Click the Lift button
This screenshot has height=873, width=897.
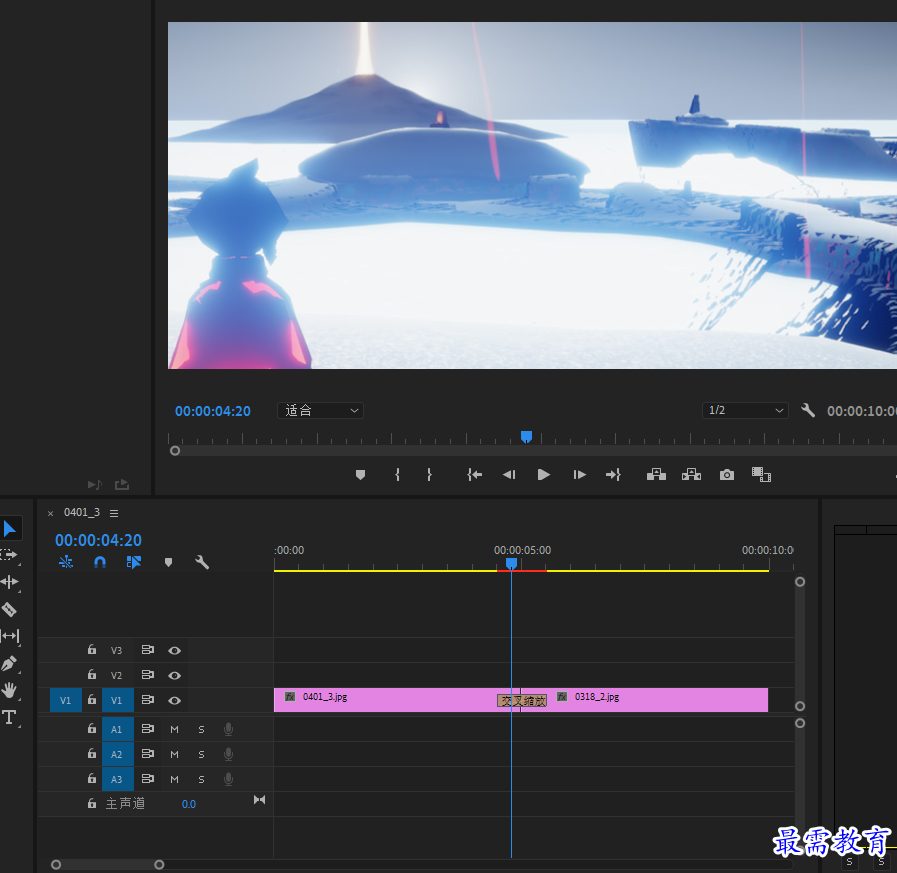[x=656, y=474]
